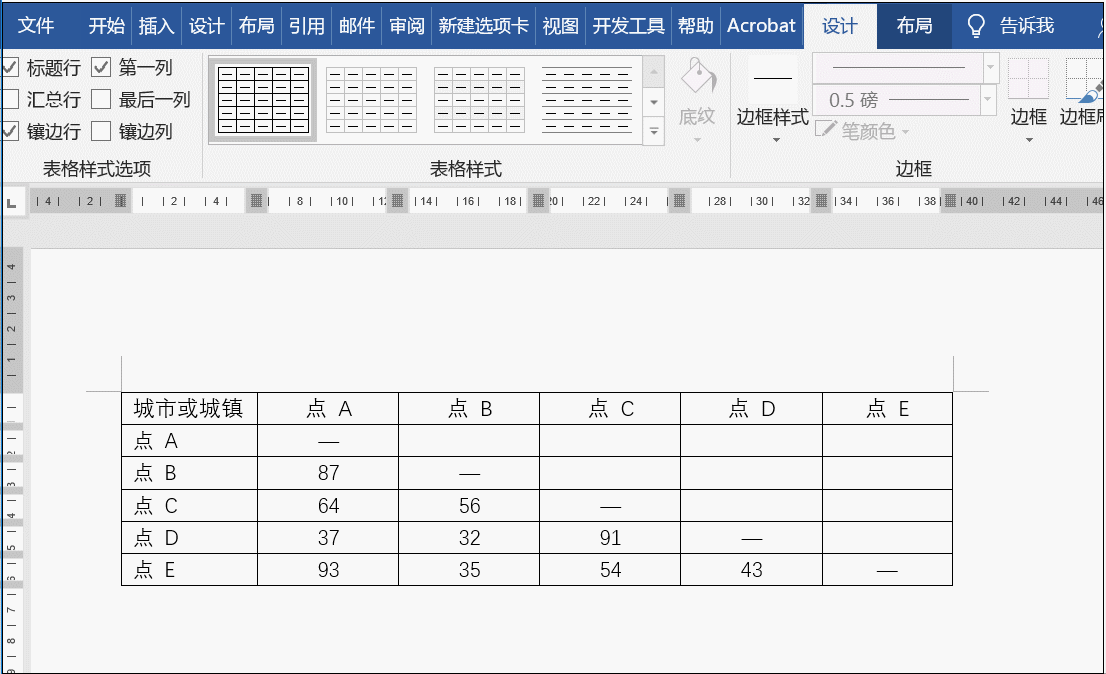Viewport: 1106px width, 674px height.
Task: Open the 帮助 tab
Action: point(695,26)
